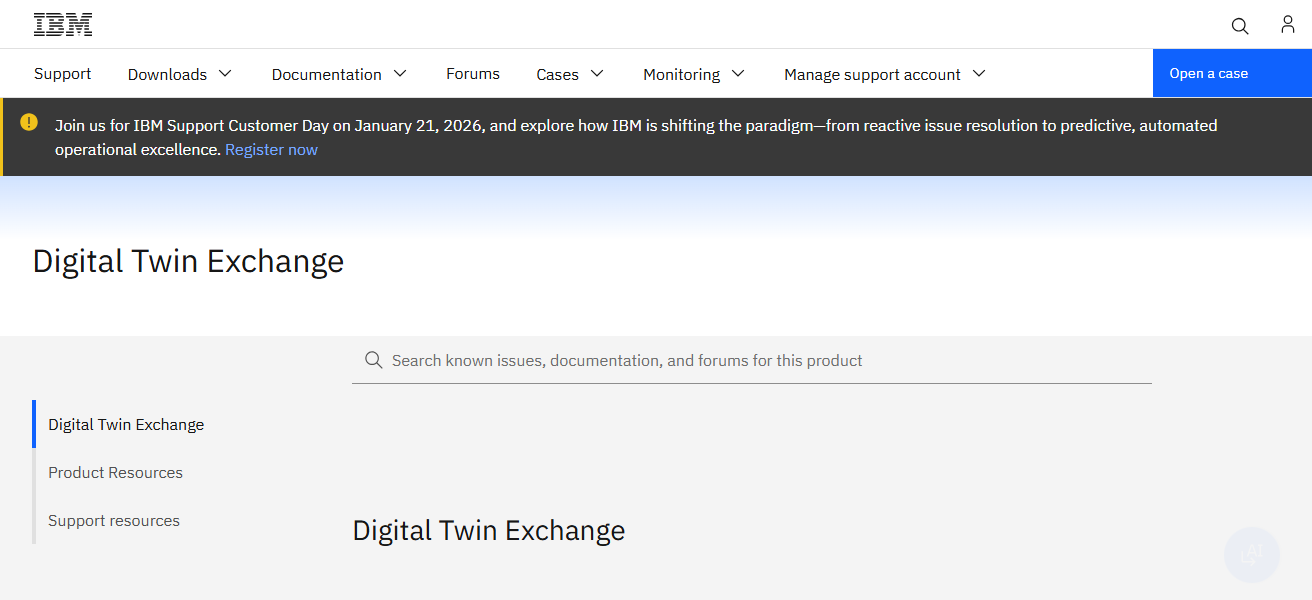This screenshot has width=1312, height=600.
Task: Select the Support menu item
Action: (x=62, y=73)
